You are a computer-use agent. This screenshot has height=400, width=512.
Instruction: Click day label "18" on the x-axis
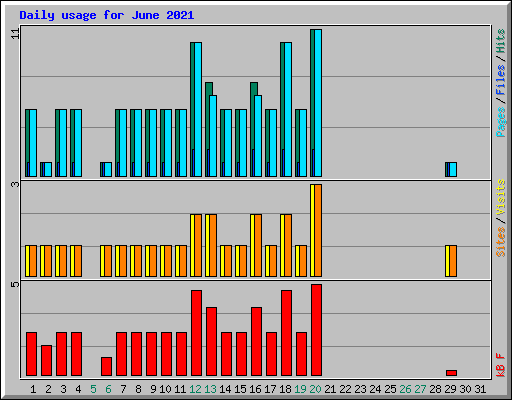coord(285,389)
